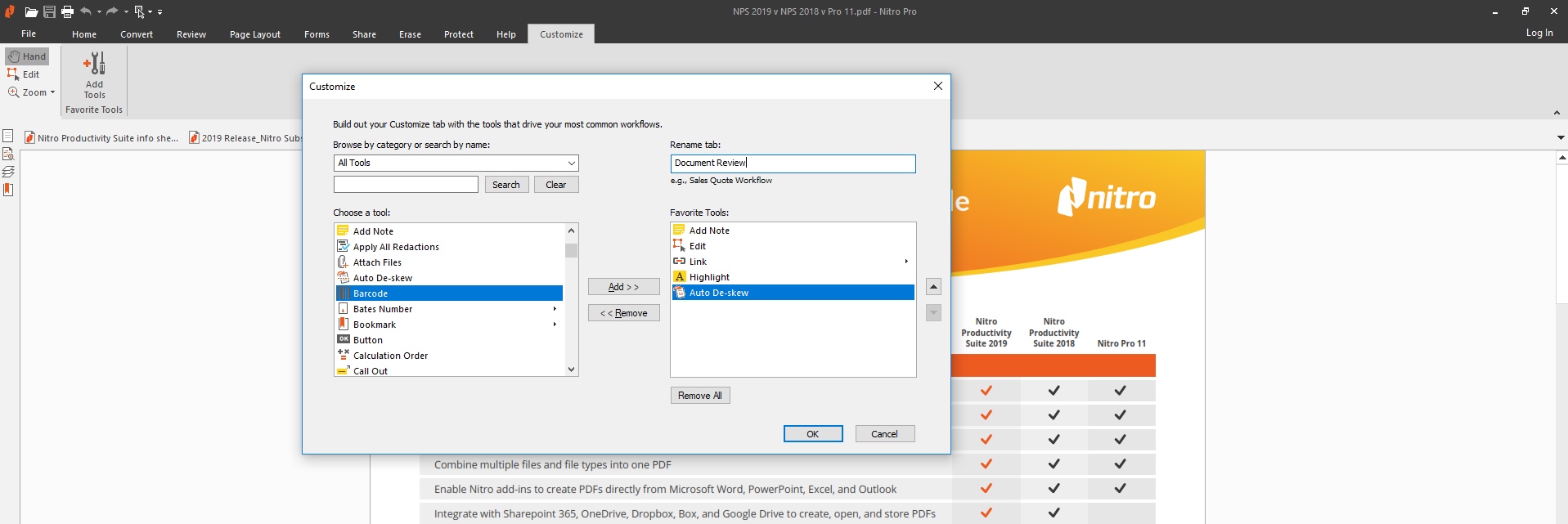This screenshot has width=1568, height=524.
Task: Select Highlight in Favorite Tools list
Action: (x=793, y=277)
